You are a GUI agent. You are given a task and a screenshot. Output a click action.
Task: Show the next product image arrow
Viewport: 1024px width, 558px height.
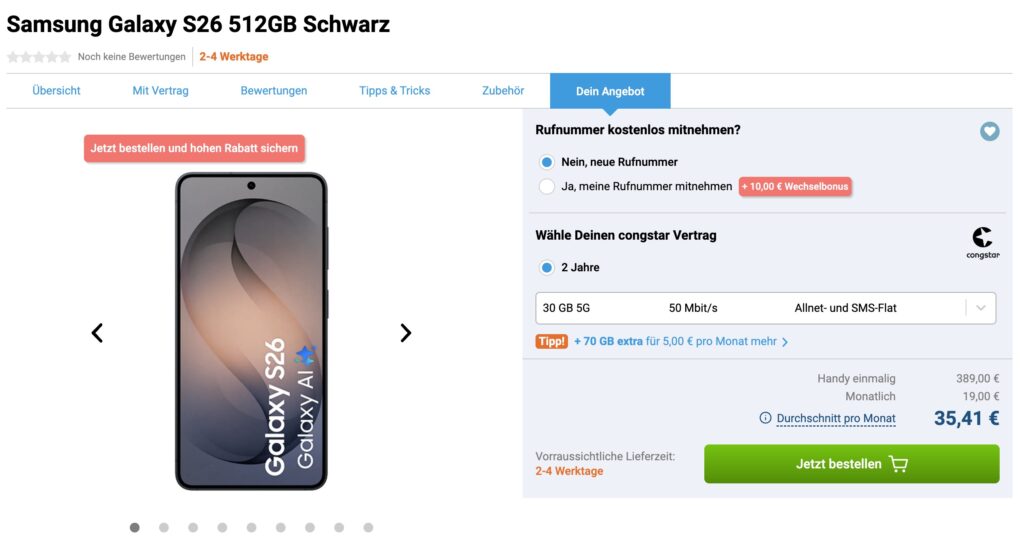405,333
